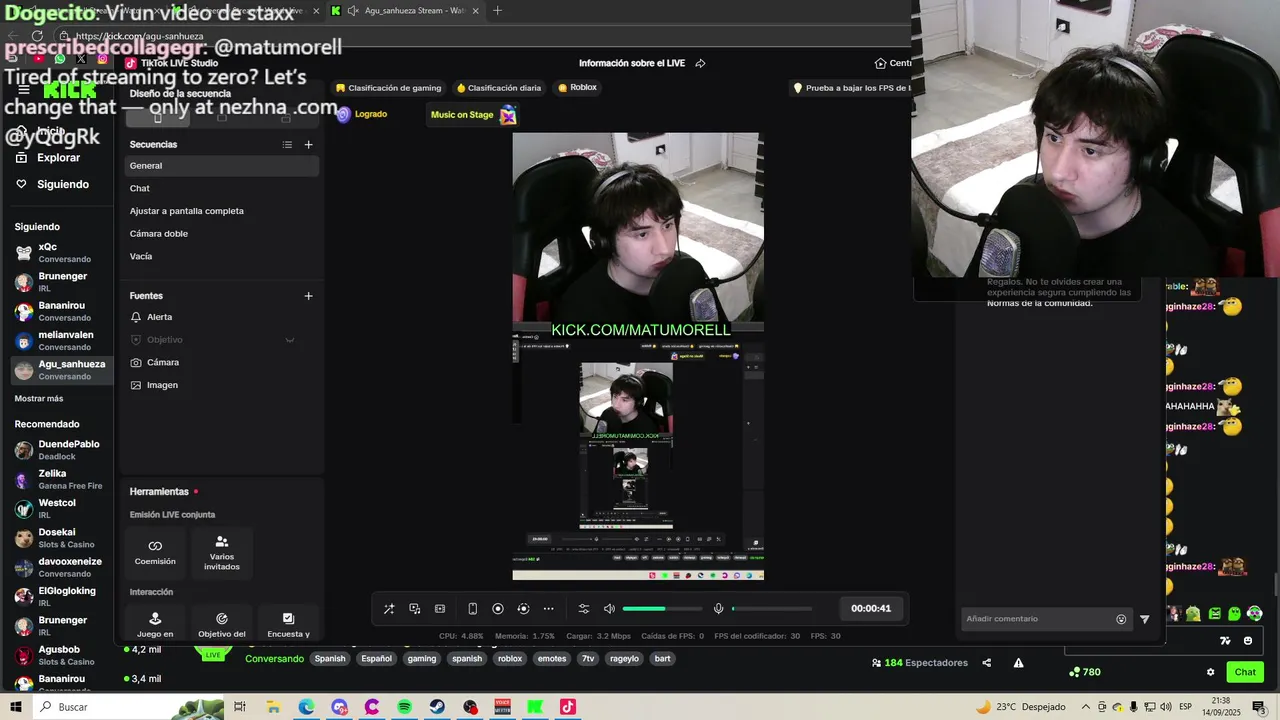Mute the microphone icon
The image size is (1280, 720).
718,609
